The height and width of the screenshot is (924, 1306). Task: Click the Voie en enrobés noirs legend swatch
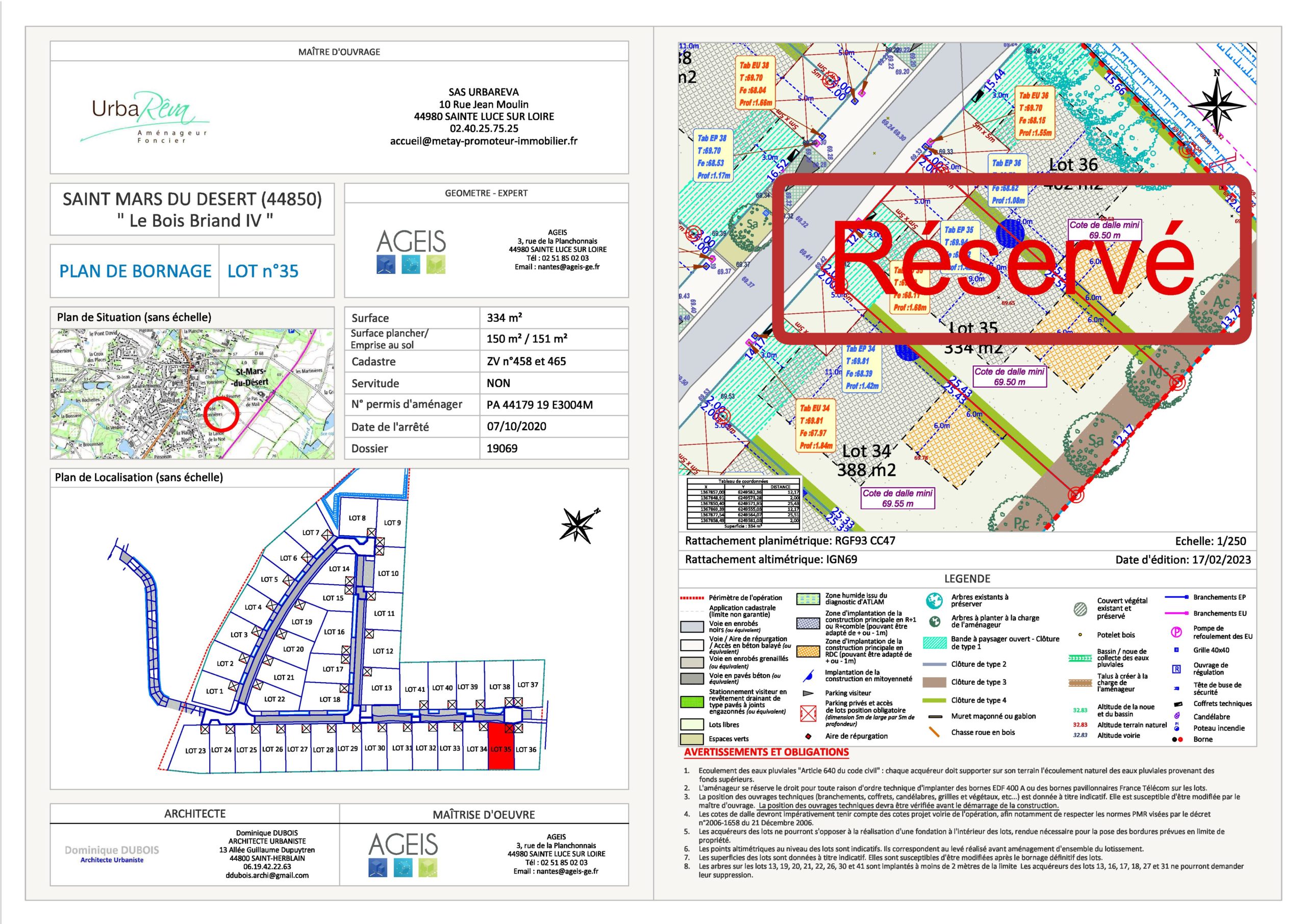coord(692,627)
